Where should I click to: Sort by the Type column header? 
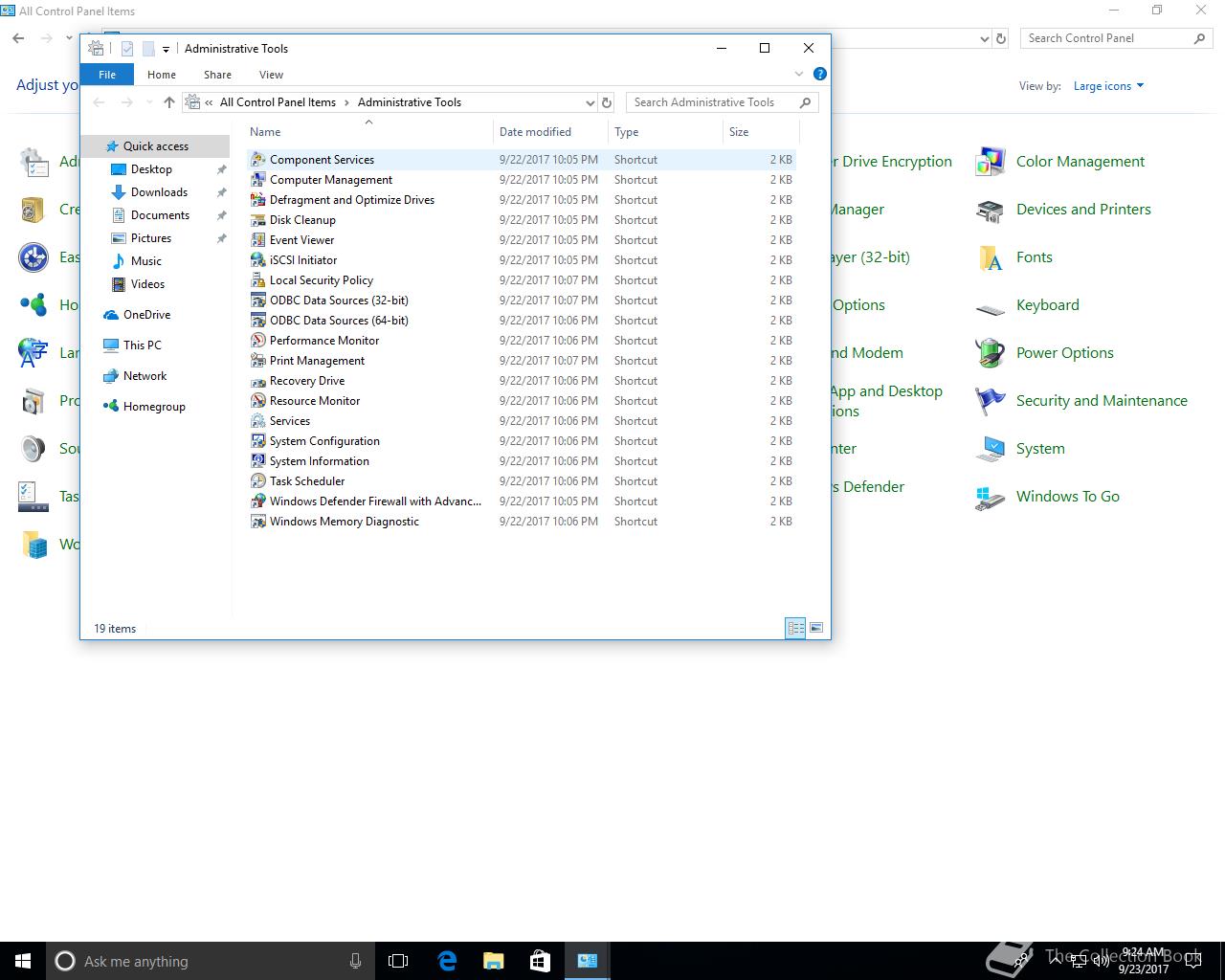pos(665,132)
